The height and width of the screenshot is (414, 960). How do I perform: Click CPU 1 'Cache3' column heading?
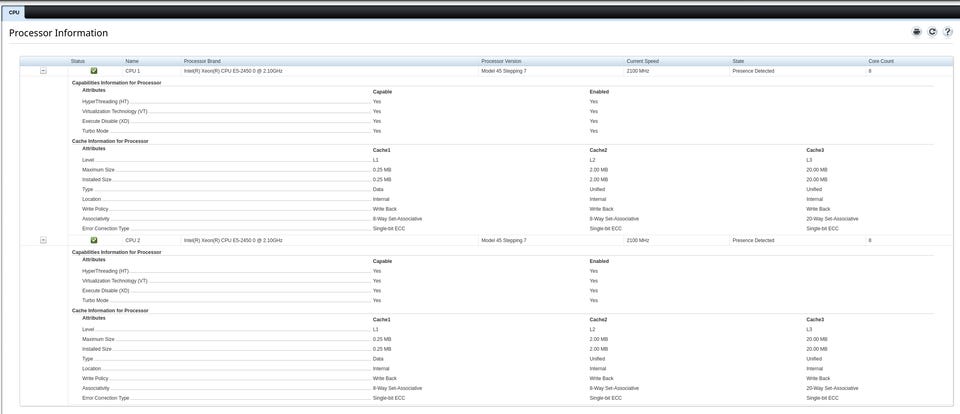815,150
